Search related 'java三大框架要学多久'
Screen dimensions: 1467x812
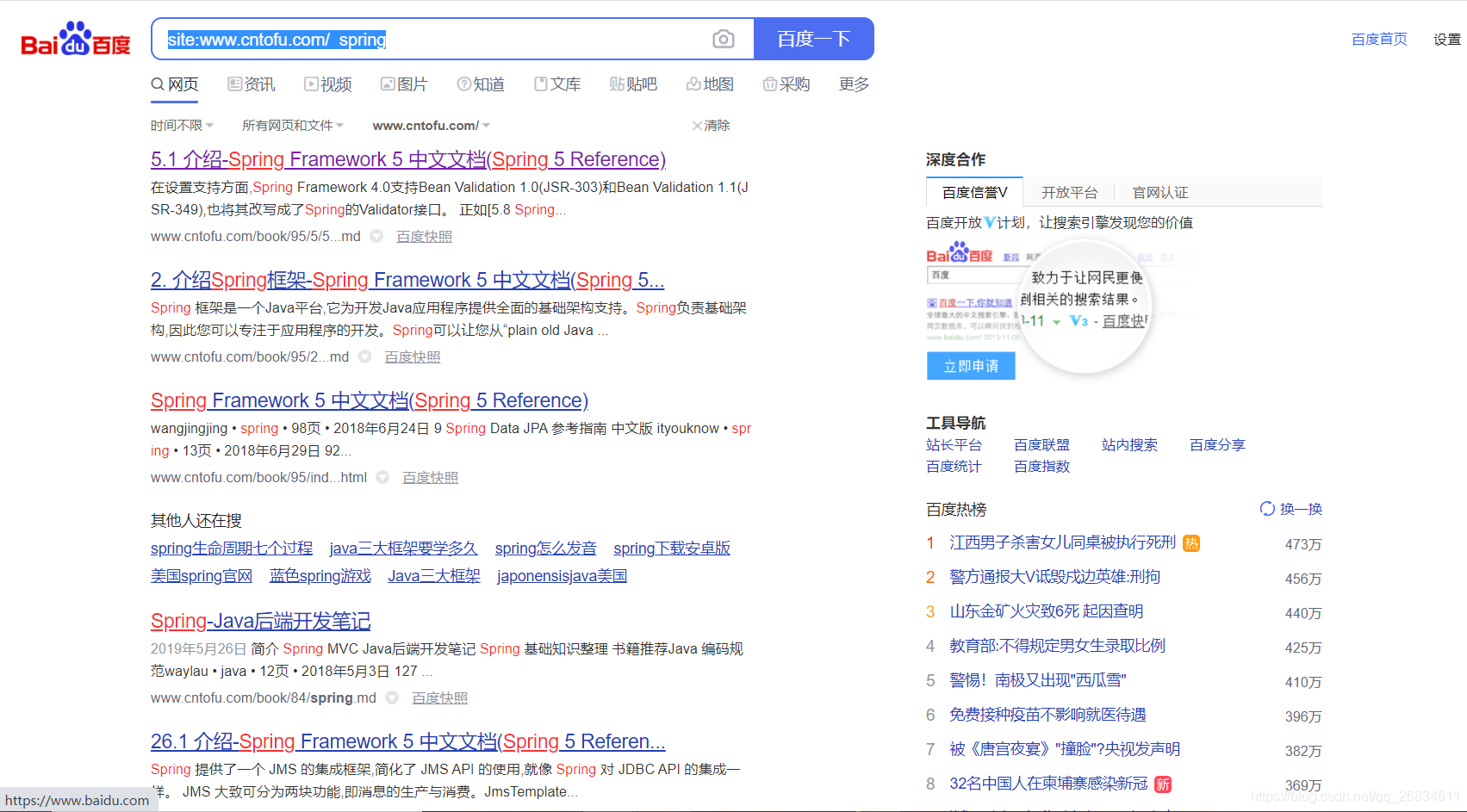click(403, 549)
